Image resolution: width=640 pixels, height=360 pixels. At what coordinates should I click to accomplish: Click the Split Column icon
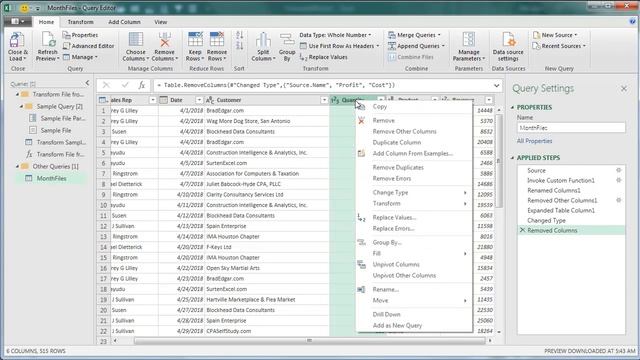263,40
